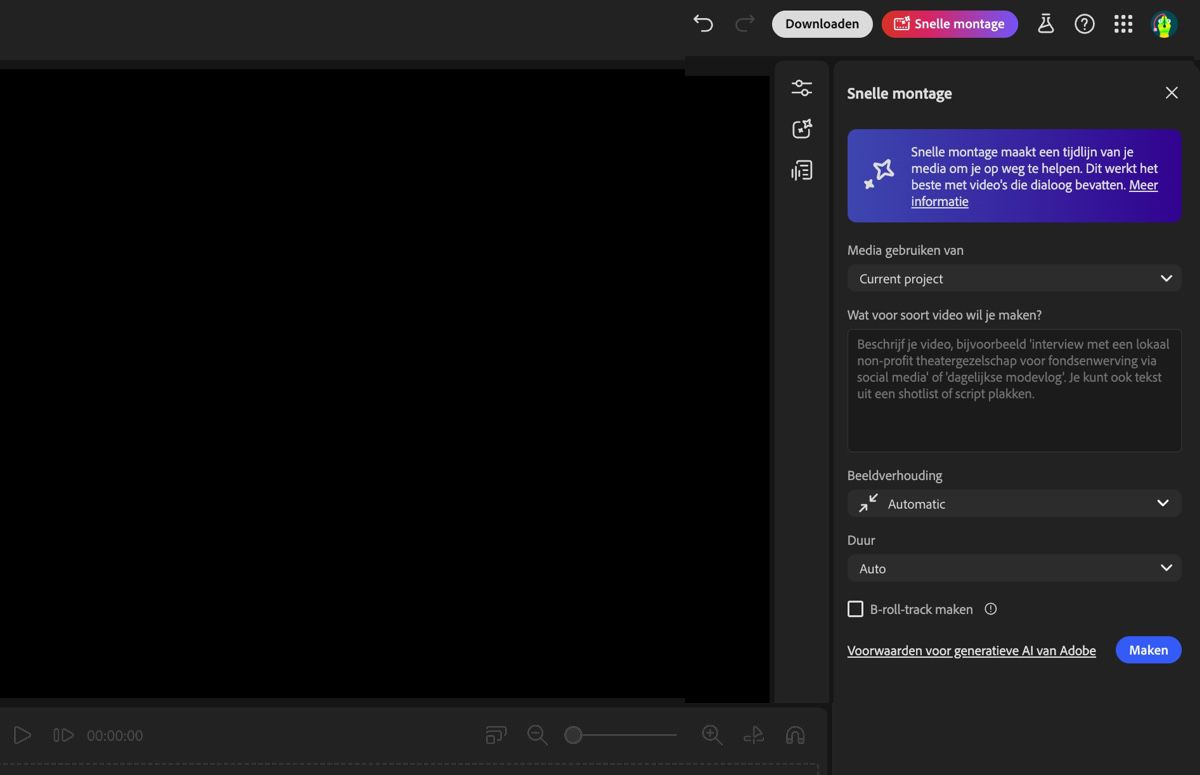1200x775 pixels.
Task: Open the properties panel in the sidebar
Action: tap(801, 87)
